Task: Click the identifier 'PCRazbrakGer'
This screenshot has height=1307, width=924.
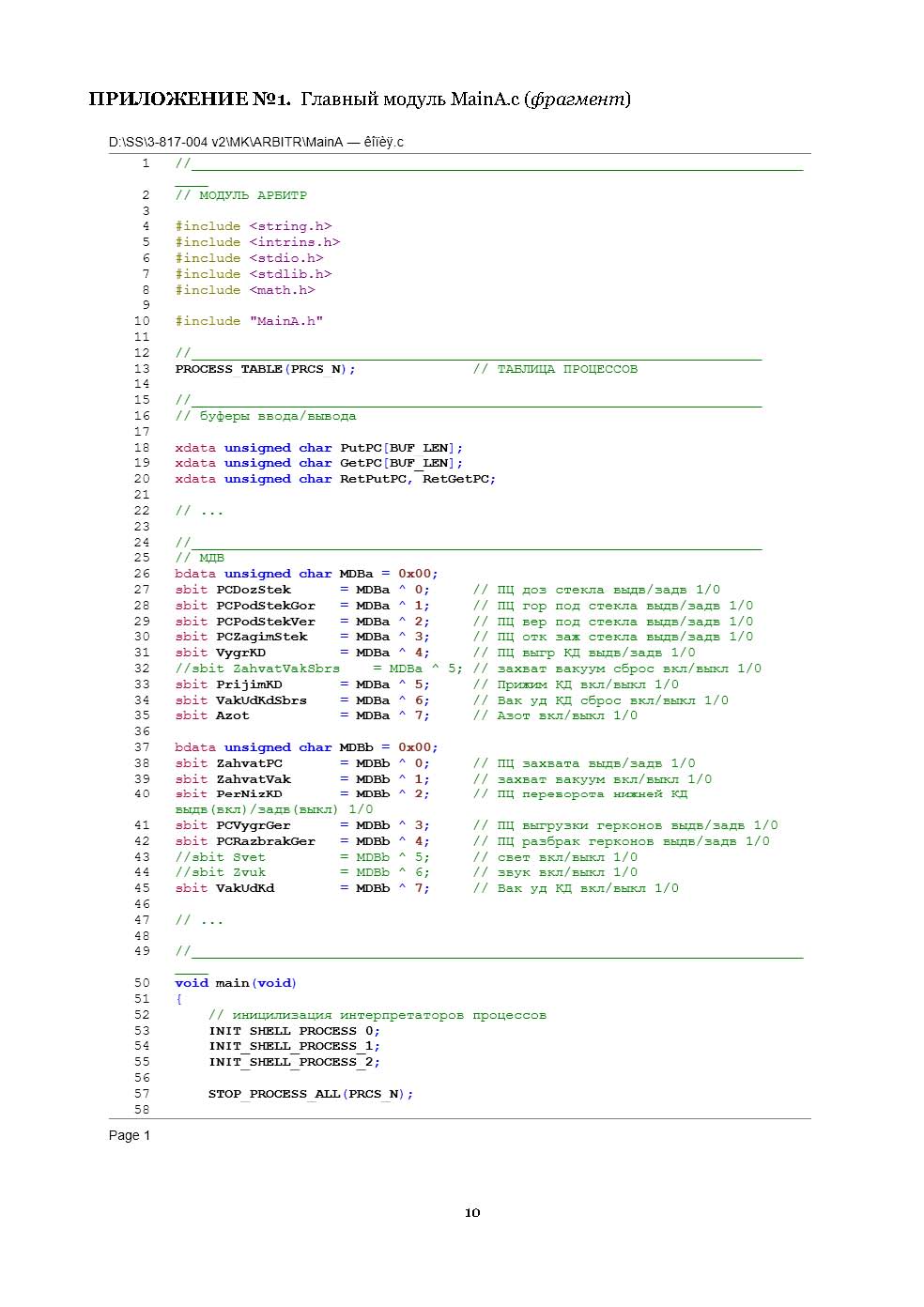Action: [266, 841]
